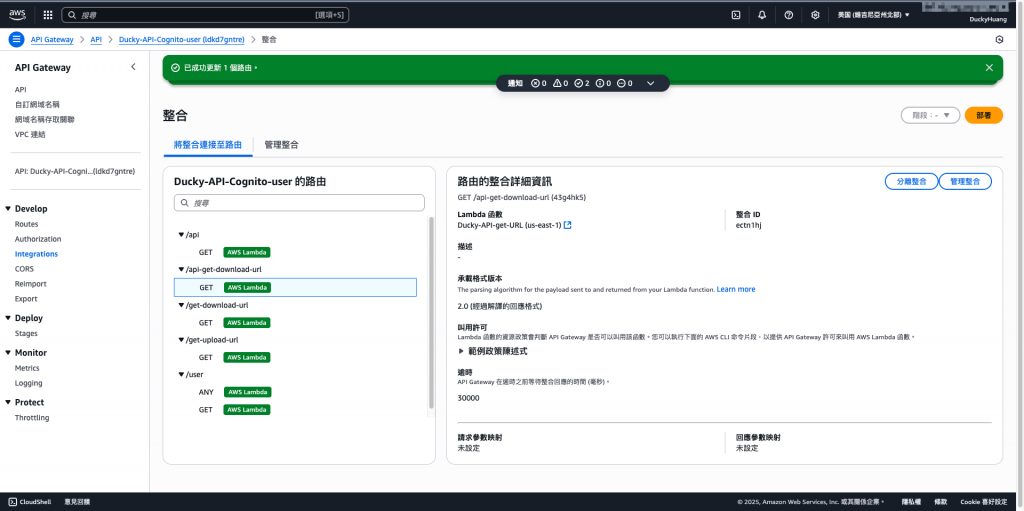The image size is (1024, 511).
Task: Open Integrations in the sidebar
Action: pos(36,254)
